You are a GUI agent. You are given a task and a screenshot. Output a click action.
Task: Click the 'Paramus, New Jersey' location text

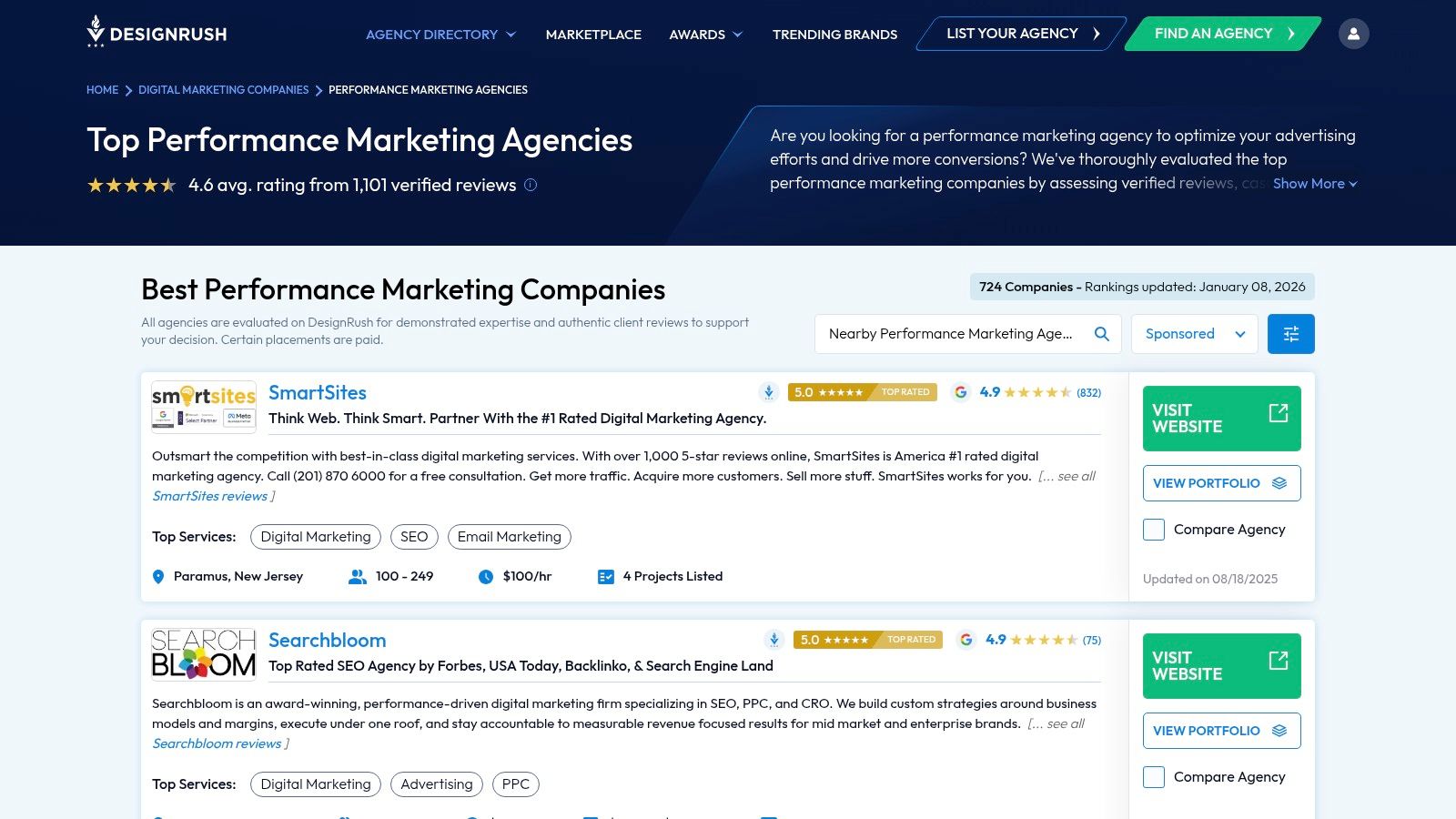click(x=238, y=577)
